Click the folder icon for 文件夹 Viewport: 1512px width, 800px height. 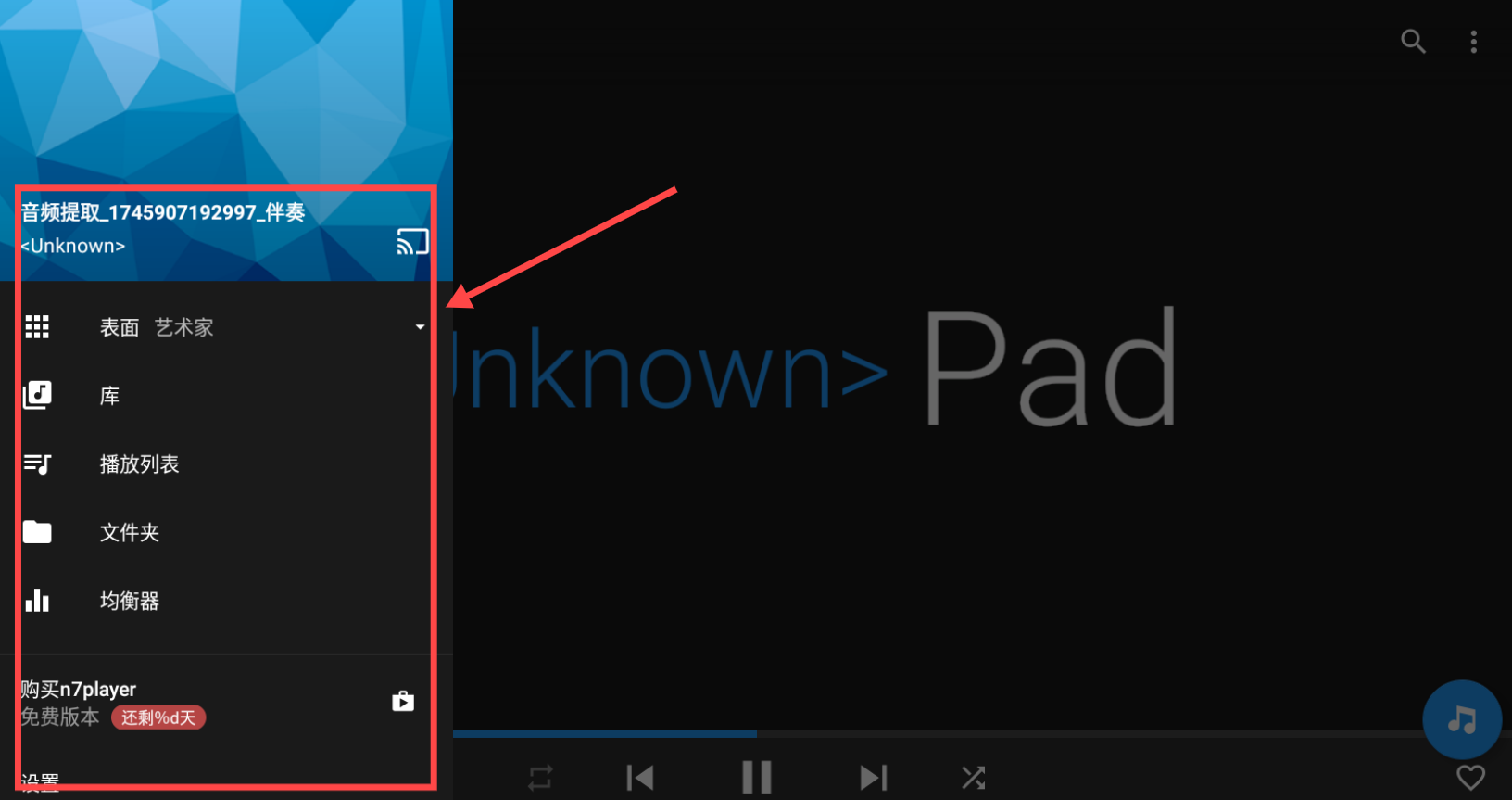click(37, 532)
